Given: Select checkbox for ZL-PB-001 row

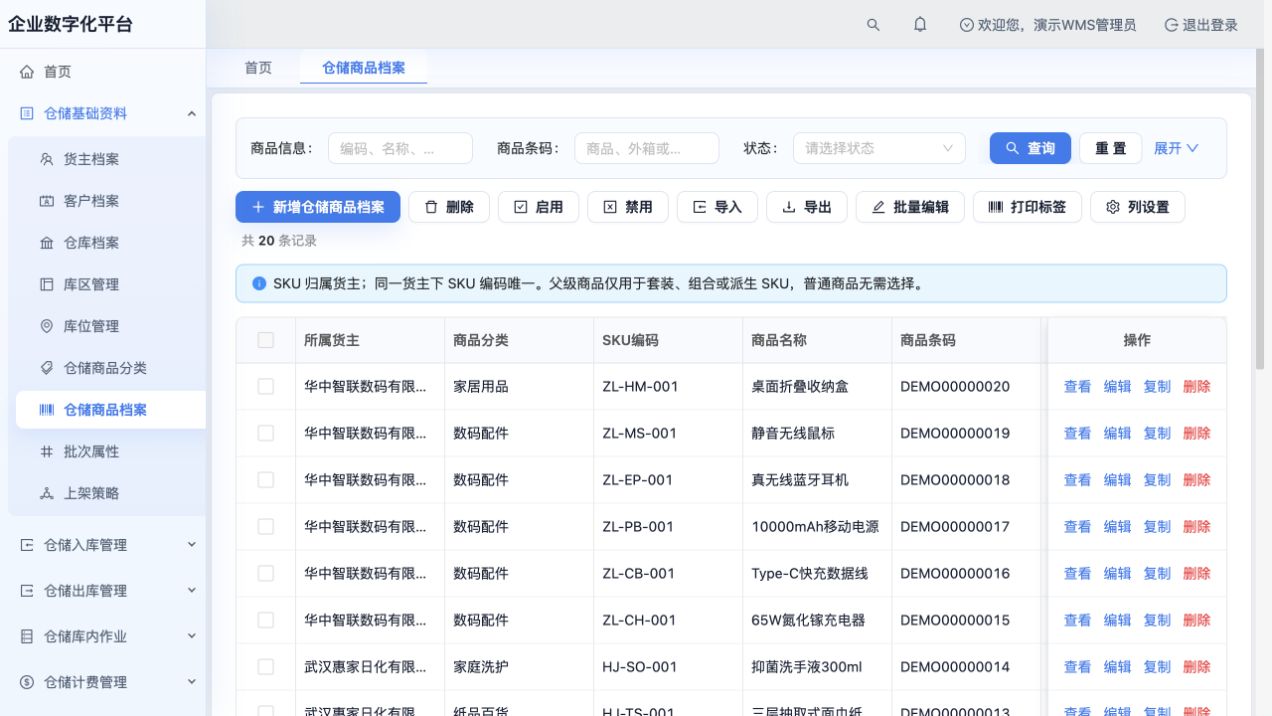Looking at the screenshot, I should click(x=266, y=526).
